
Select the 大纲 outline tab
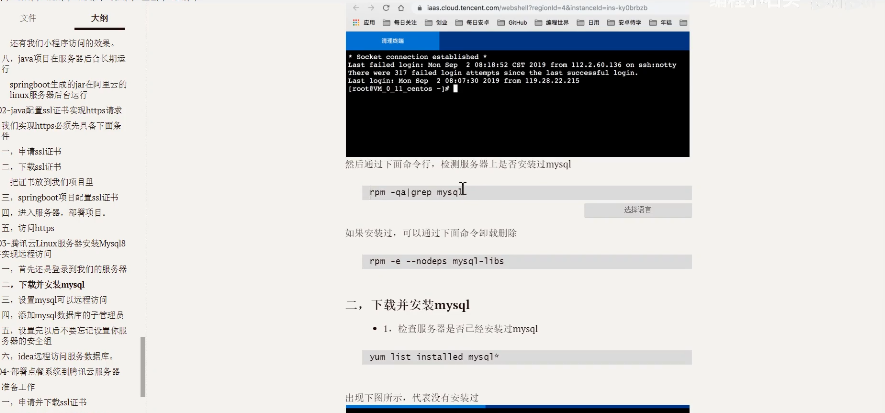(99, 18)
